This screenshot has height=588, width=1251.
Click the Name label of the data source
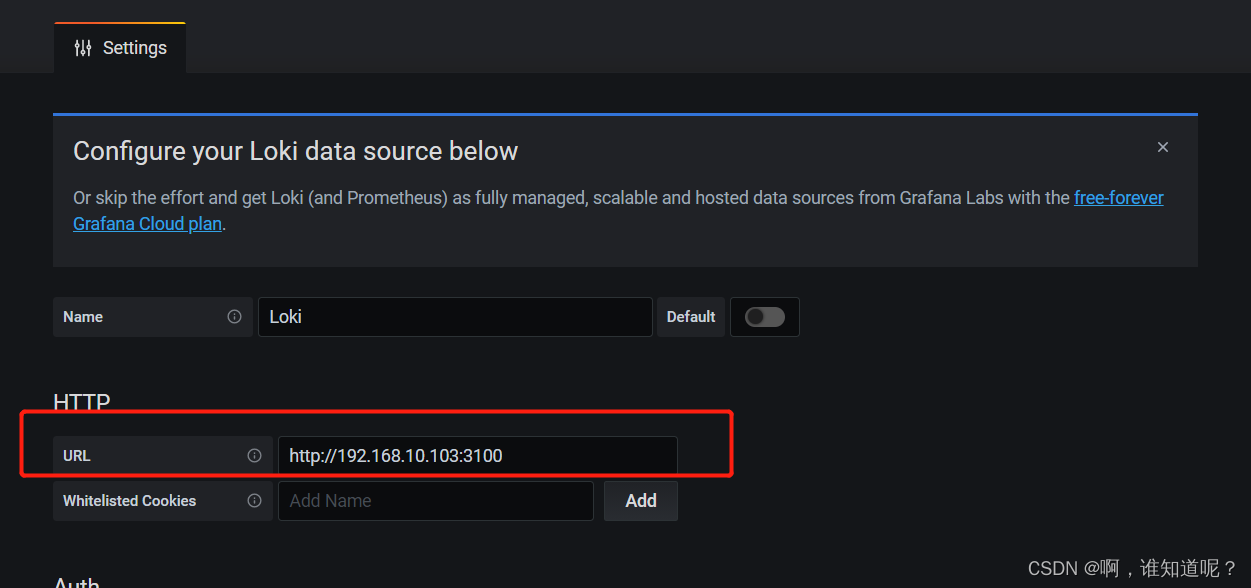82,317
